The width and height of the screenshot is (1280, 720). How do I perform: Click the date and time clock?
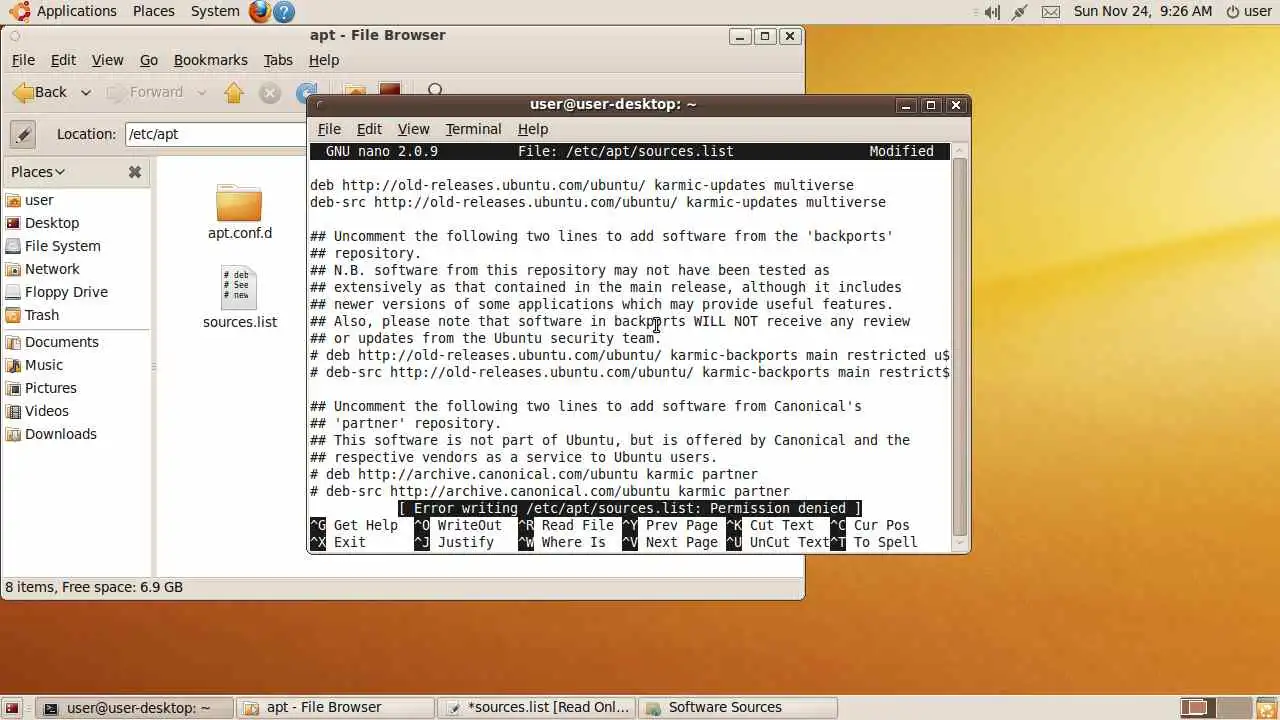[x=1143, y=12]
